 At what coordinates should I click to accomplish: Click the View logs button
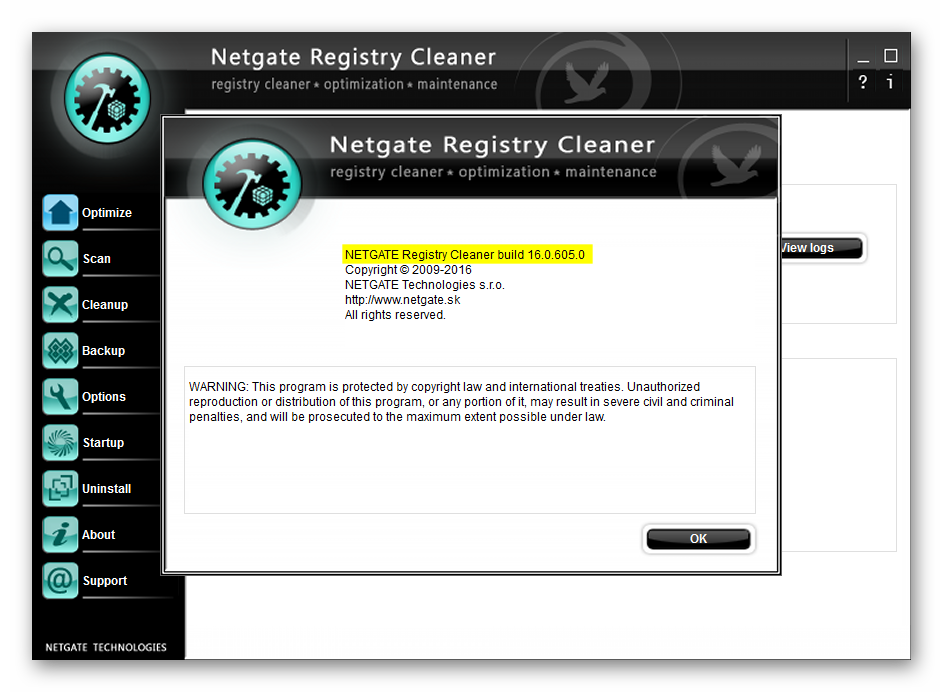click(x=821, y=248)
